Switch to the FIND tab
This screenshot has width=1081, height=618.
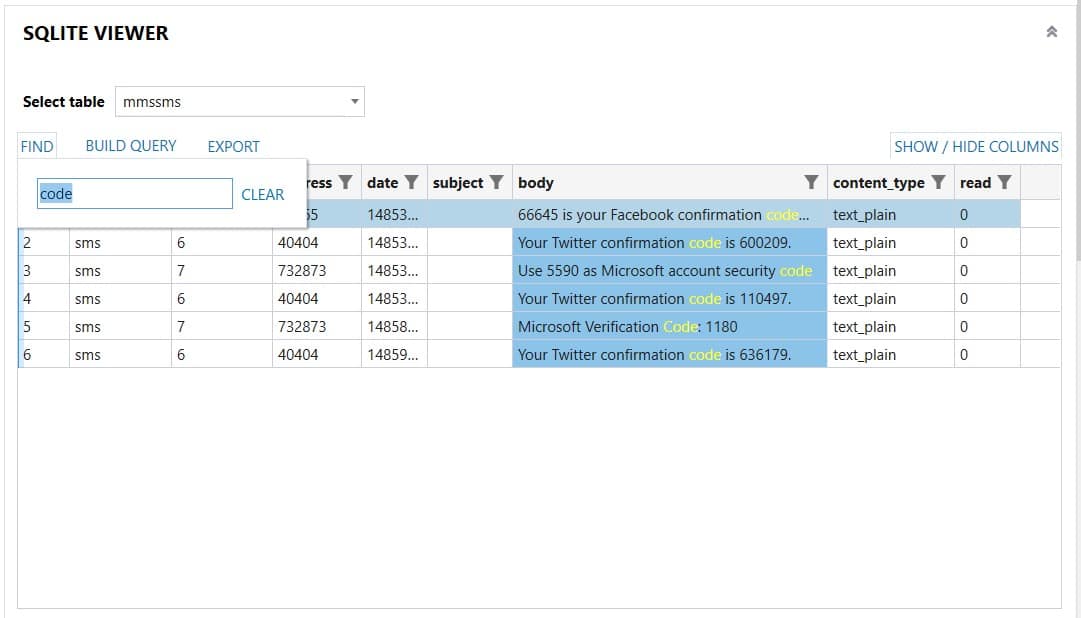[x=36, y=146]
